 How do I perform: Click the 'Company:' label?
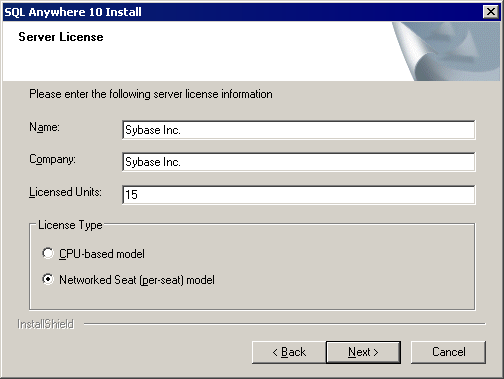click(52, 159)
